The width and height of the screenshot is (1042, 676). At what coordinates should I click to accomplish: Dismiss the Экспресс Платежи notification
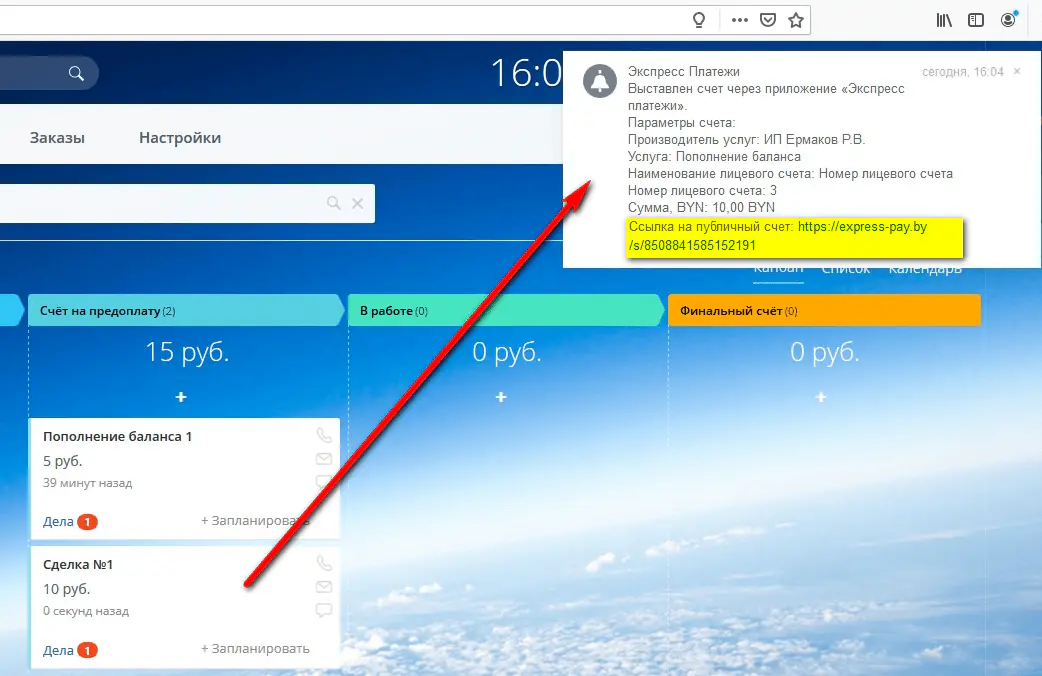pos(1017,72)
